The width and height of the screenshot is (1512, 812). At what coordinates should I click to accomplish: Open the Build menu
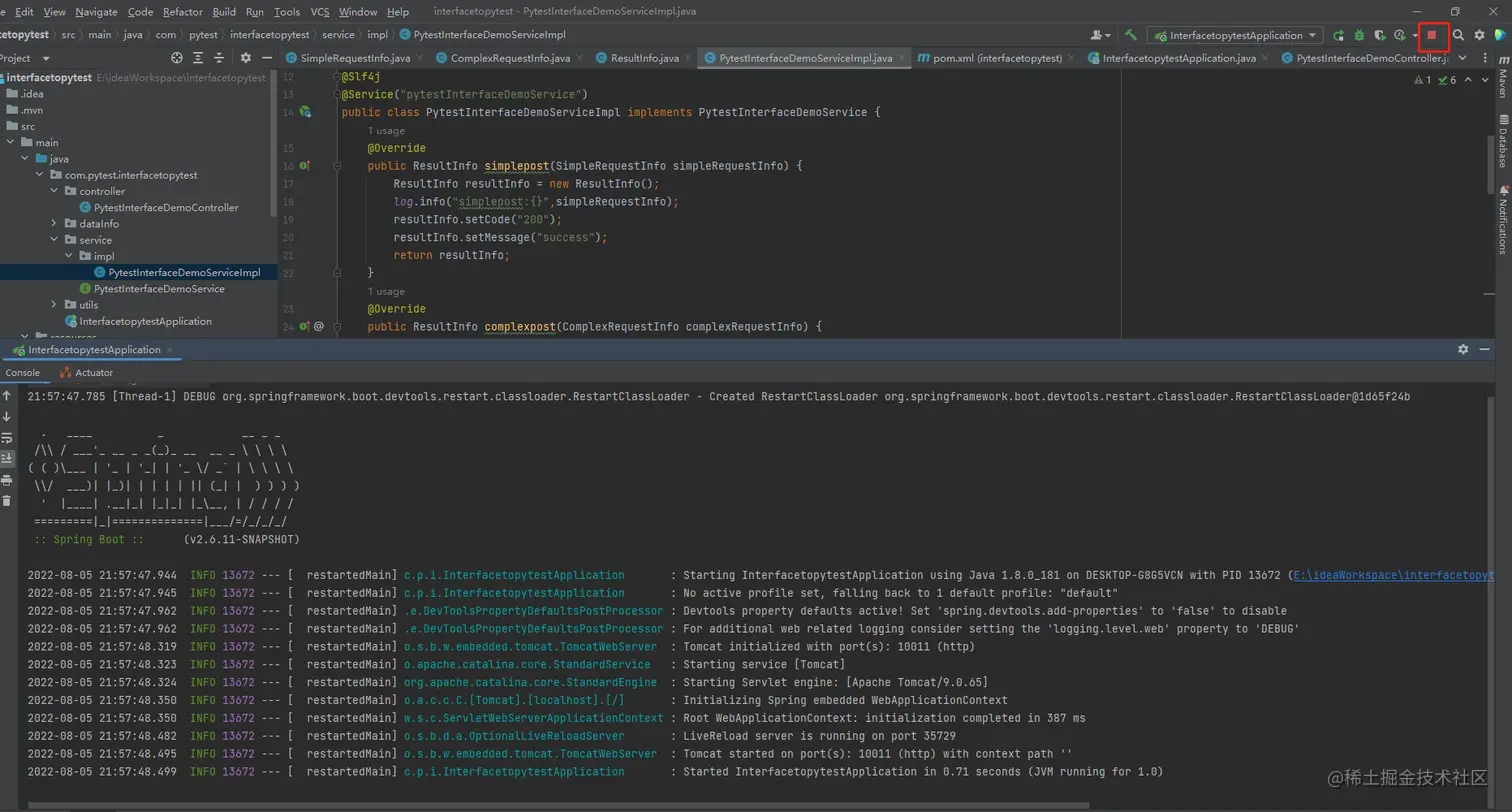pyautogui.click(x=224, y=12)
